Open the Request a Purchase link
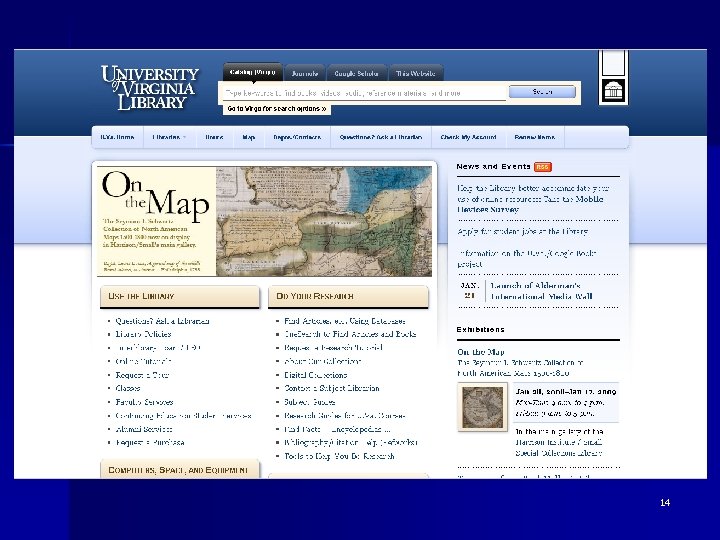This screenshot has width=720, height=540. (x=150, y=443)
